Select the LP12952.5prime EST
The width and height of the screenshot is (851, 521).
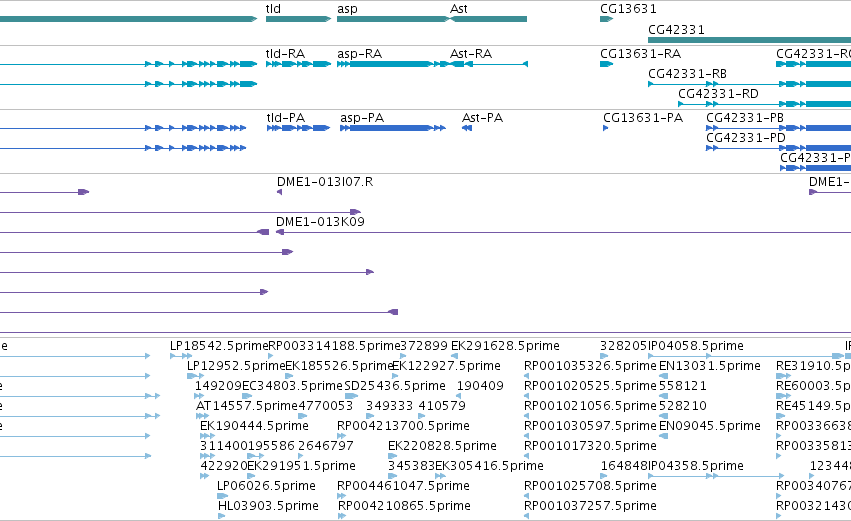[195, 376]
